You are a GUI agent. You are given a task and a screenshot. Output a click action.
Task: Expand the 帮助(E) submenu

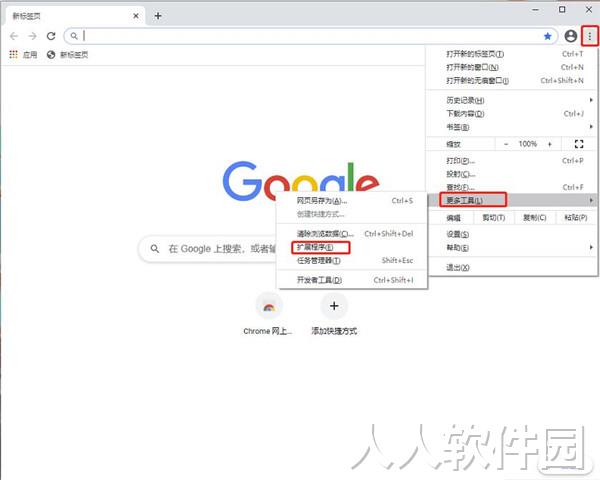512,248
